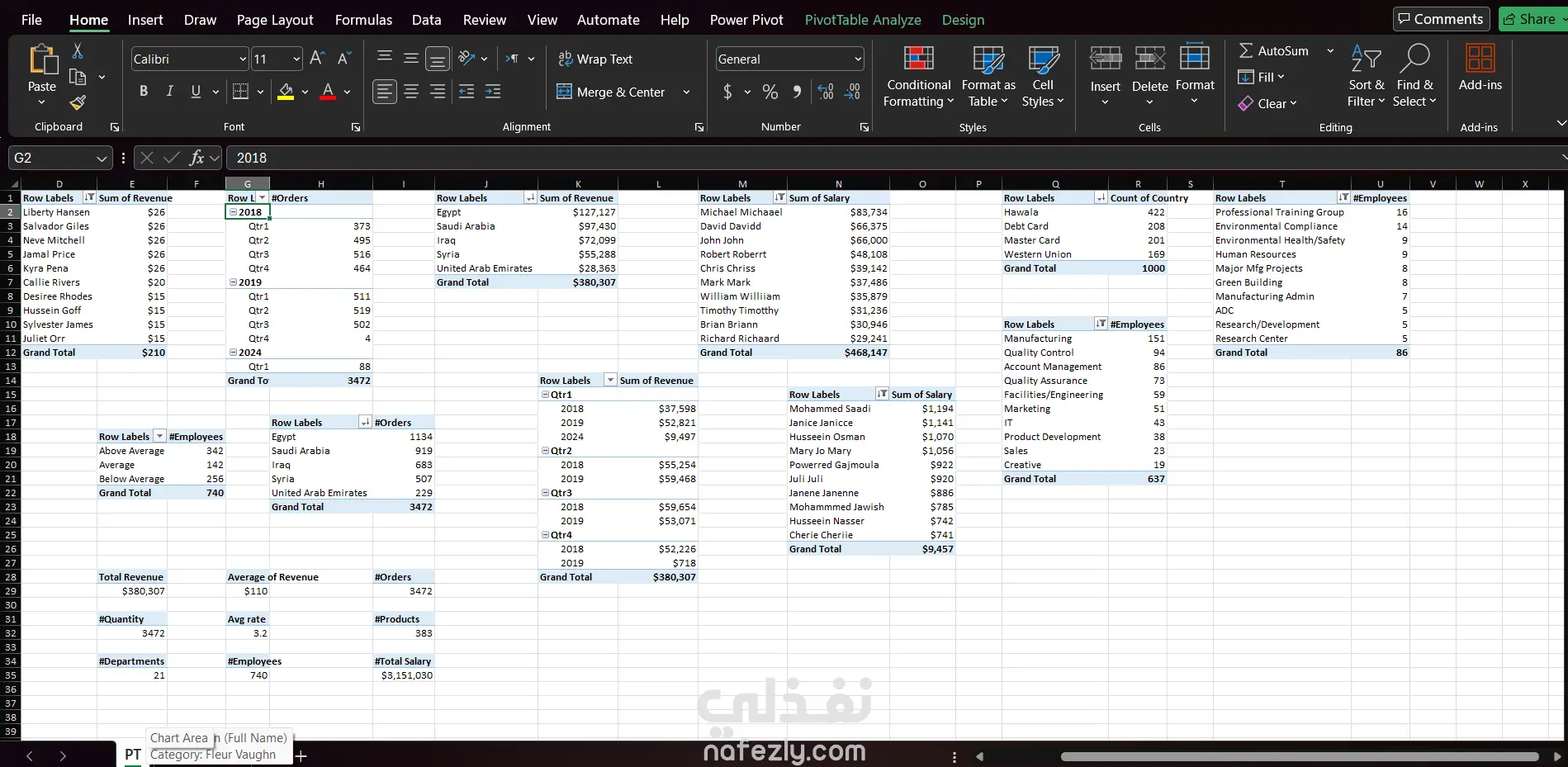Switch to the PivotTable Analyze tab
The height and width of the screenshot is (767, 1568).
863,20
